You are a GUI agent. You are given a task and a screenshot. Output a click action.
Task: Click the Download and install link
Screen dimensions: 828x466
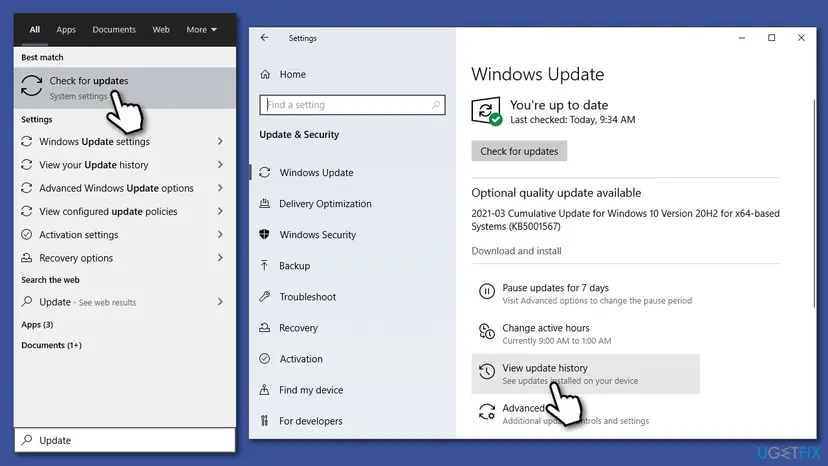516,251
